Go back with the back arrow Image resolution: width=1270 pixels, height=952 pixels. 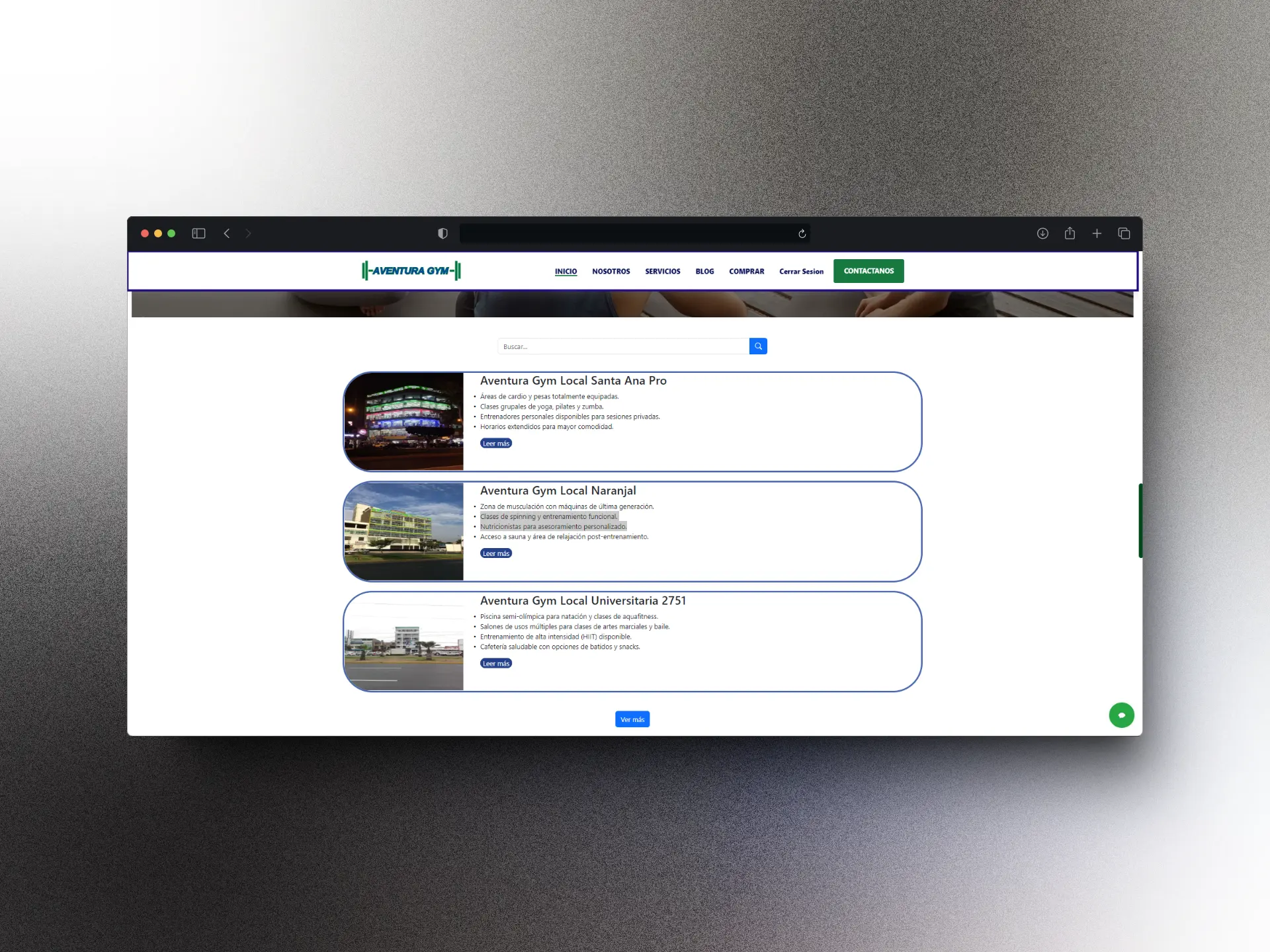227,233
